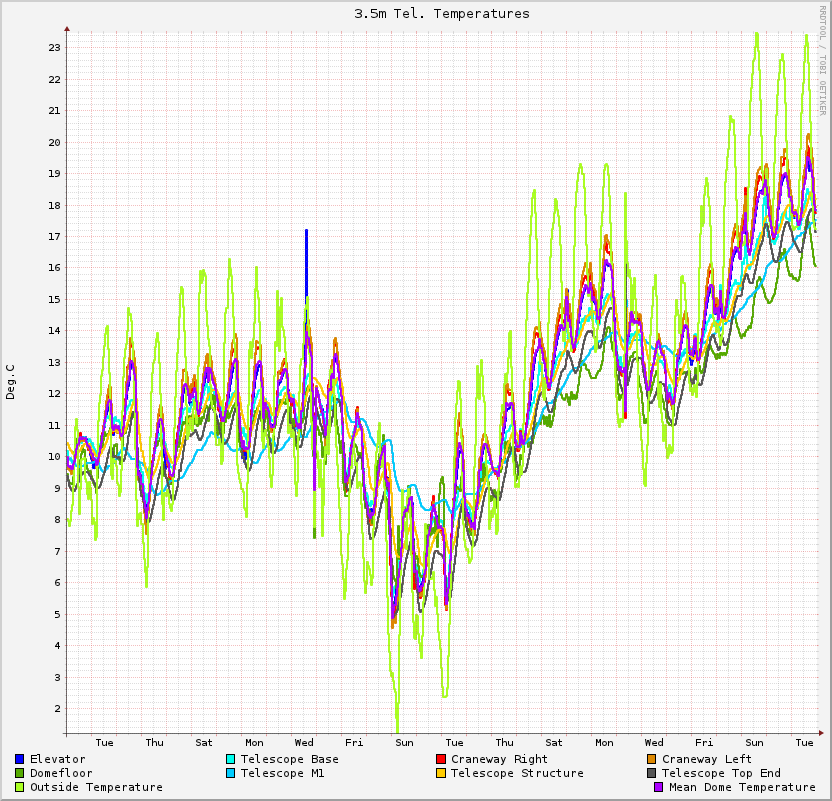Click the blue Elevator legend swatch
This screenshot has height=801, width=832.
(x=20, y=759)
